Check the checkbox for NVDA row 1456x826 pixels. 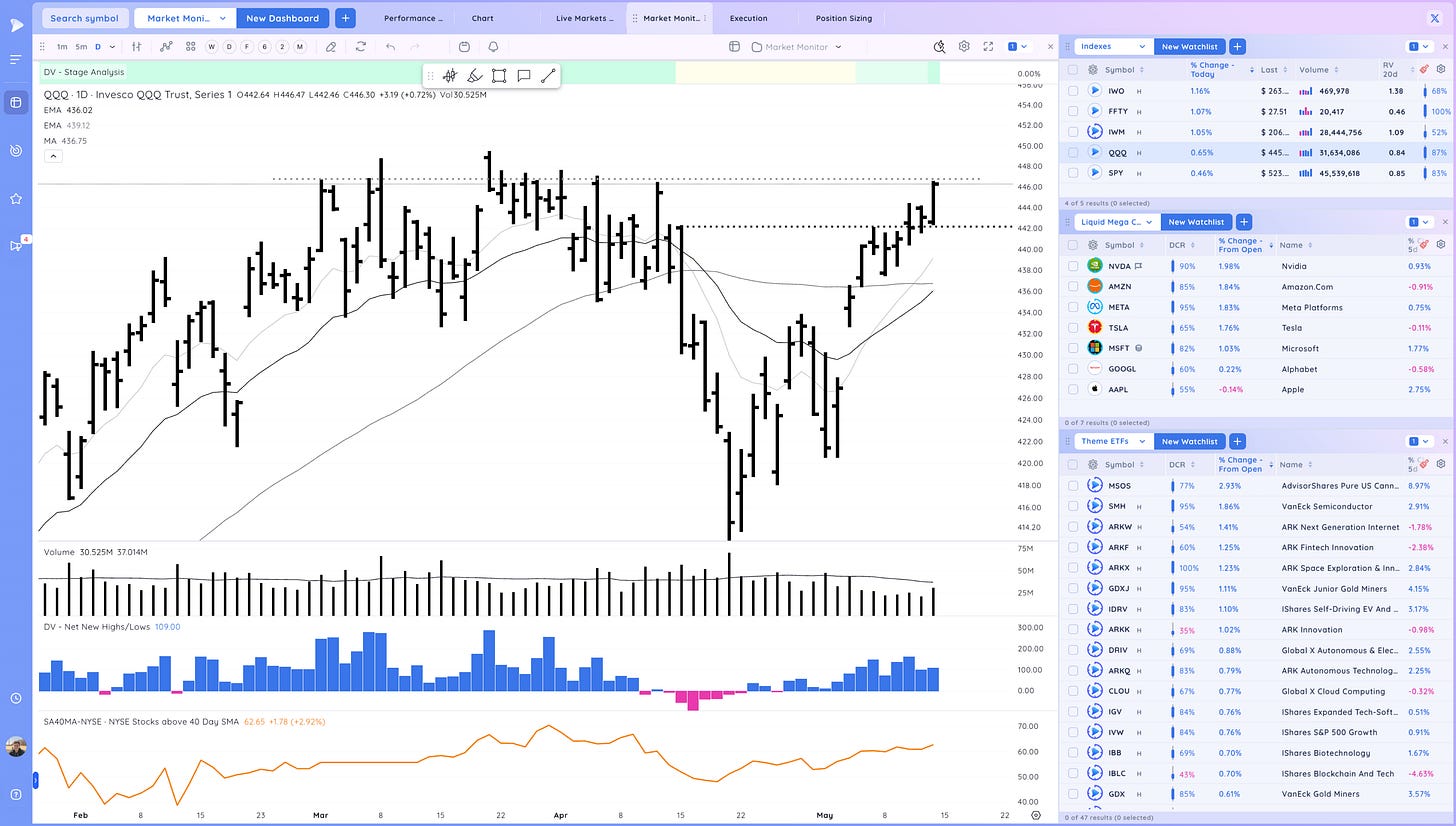click(x=1072, y=266)
